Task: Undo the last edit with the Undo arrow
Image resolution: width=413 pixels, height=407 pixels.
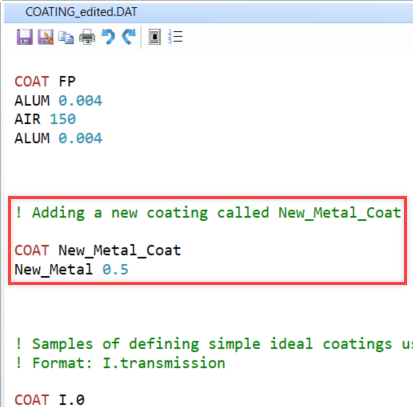Action: (108, 37)
